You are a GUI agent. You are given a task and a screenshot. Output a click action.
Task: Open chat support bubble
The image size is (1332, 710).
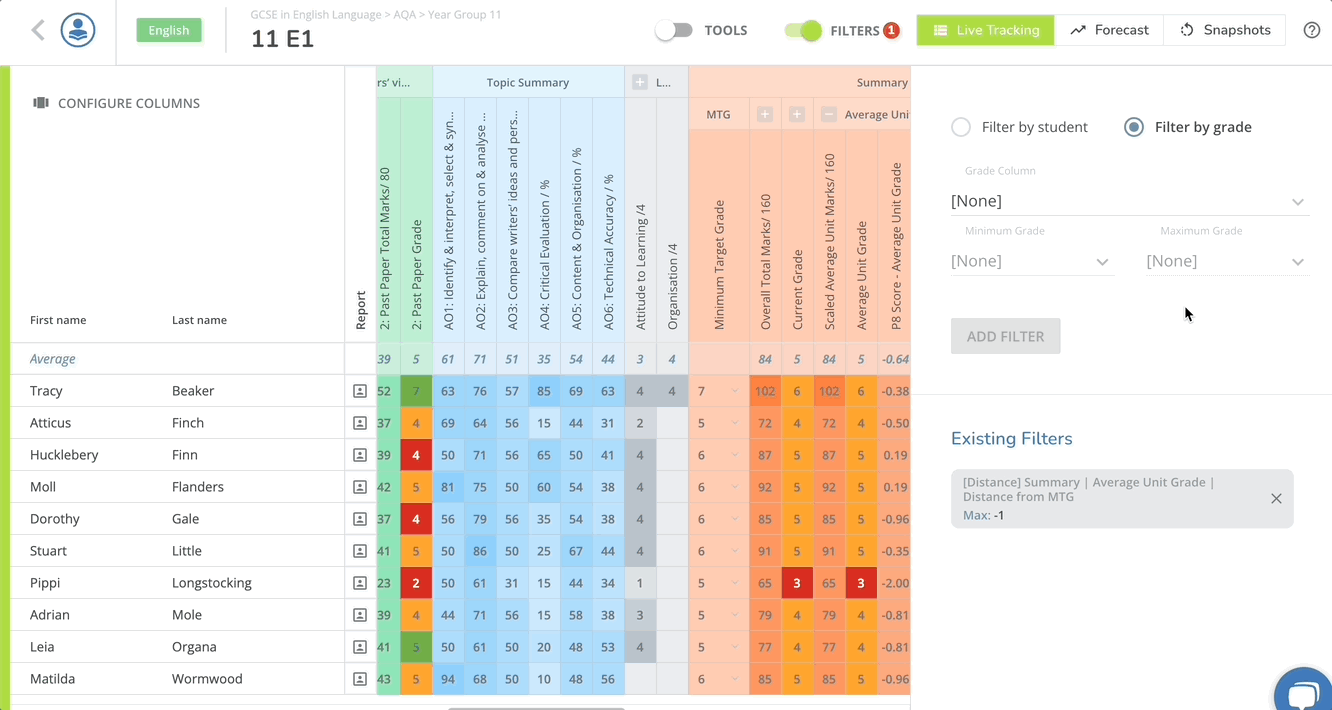tap(1304, 693)
